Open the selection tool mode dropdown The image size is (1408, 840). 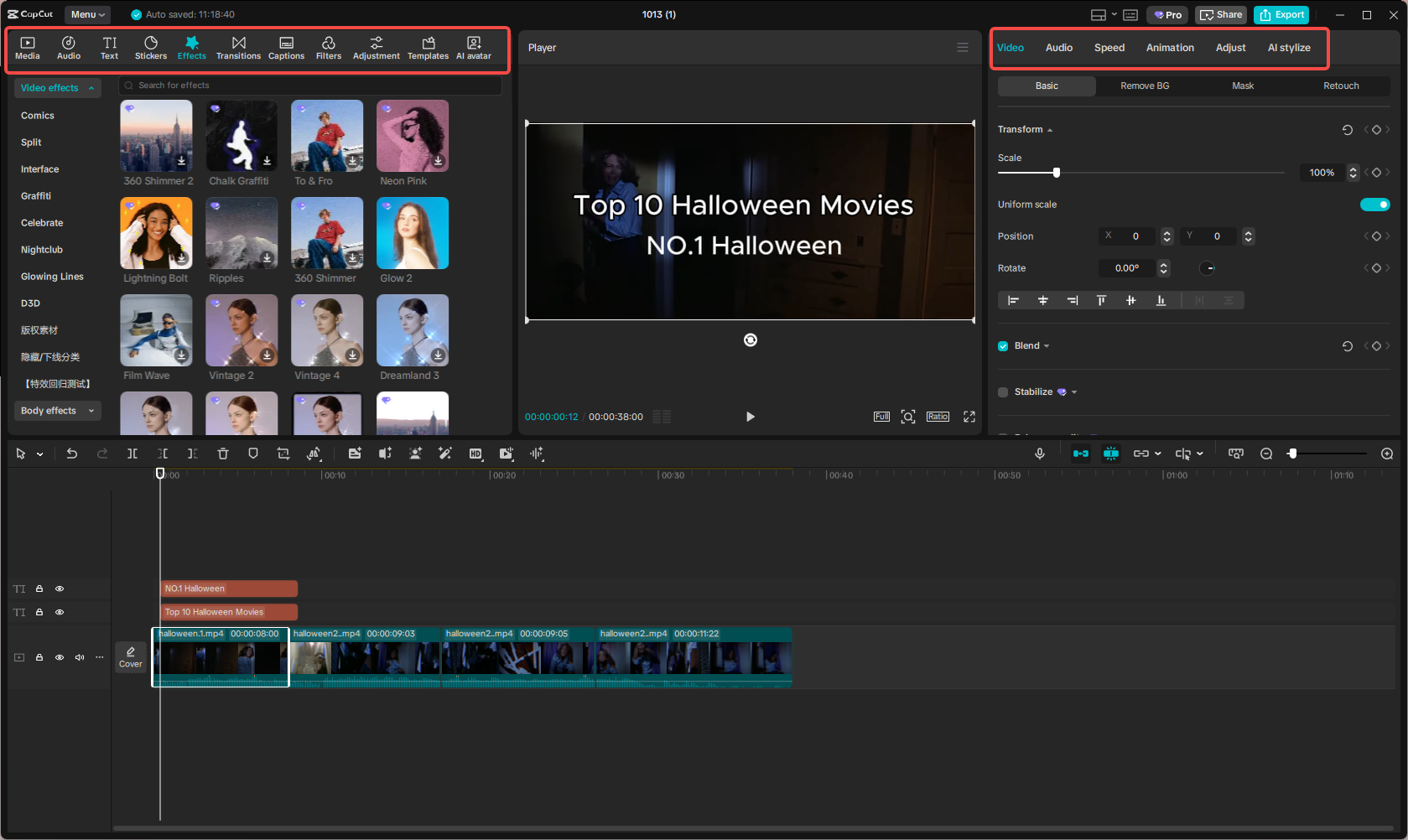coord(39,454)
